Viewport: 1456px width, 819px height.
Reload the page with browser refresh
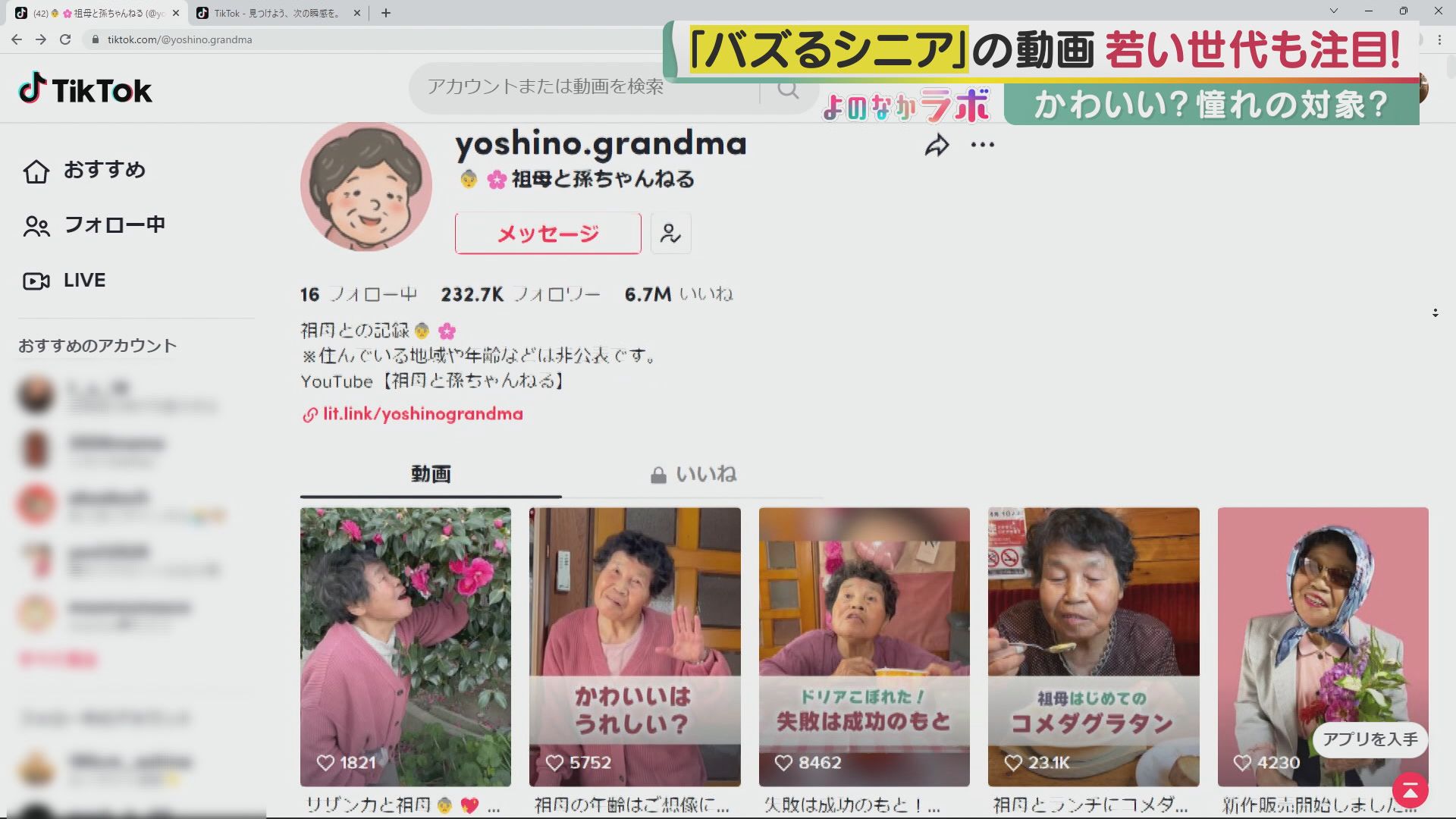(x=65, y=39)
